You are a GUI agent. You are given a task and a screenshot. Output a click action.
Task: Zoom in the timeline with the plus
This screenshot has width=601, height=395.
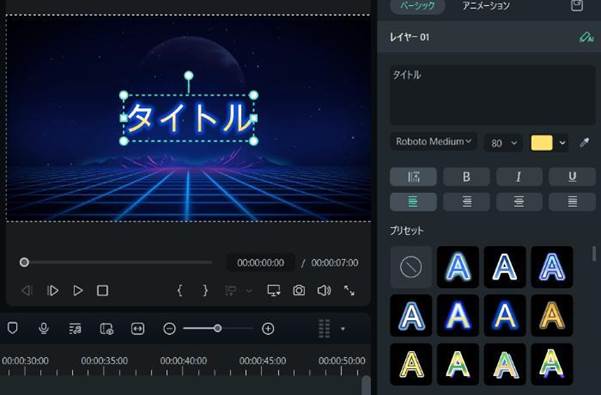click(x=268, y=328)
